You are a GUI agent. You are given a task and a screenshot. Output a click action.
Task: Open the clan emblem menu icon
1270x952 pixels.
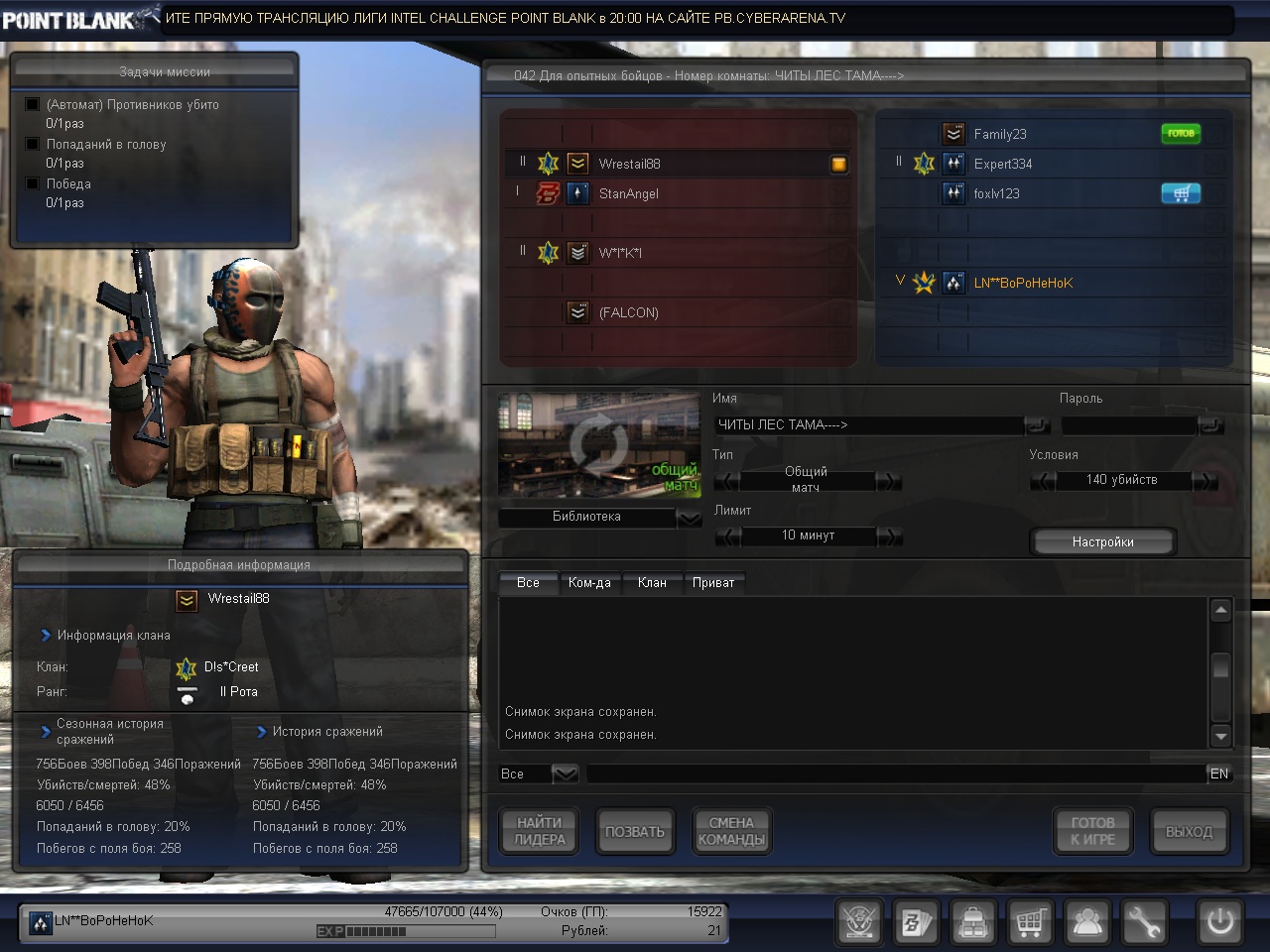coord(859,922)
